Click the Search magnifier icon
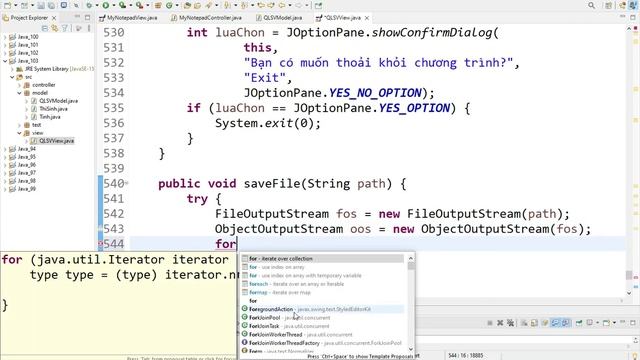The image size is (640, 360). (591, 5)
